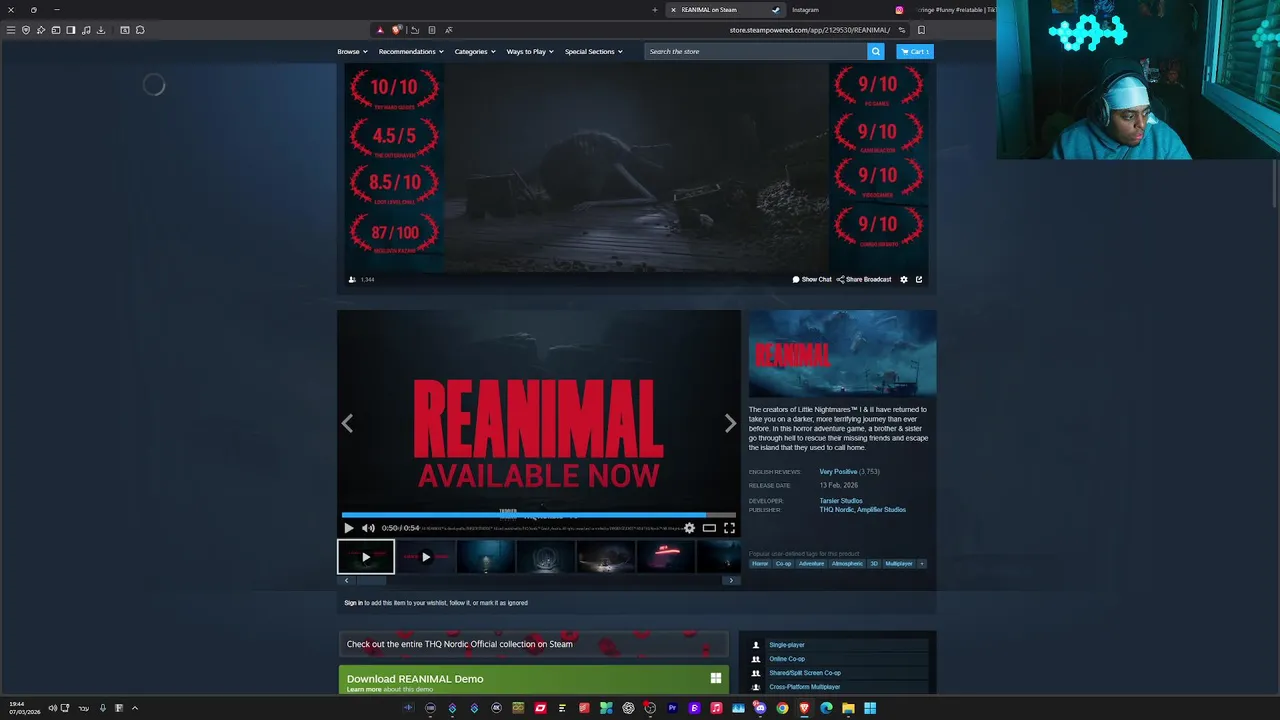Open File Explorer from the taskbar
Screen dimensions: 1280x720
(x=848, y=708)
